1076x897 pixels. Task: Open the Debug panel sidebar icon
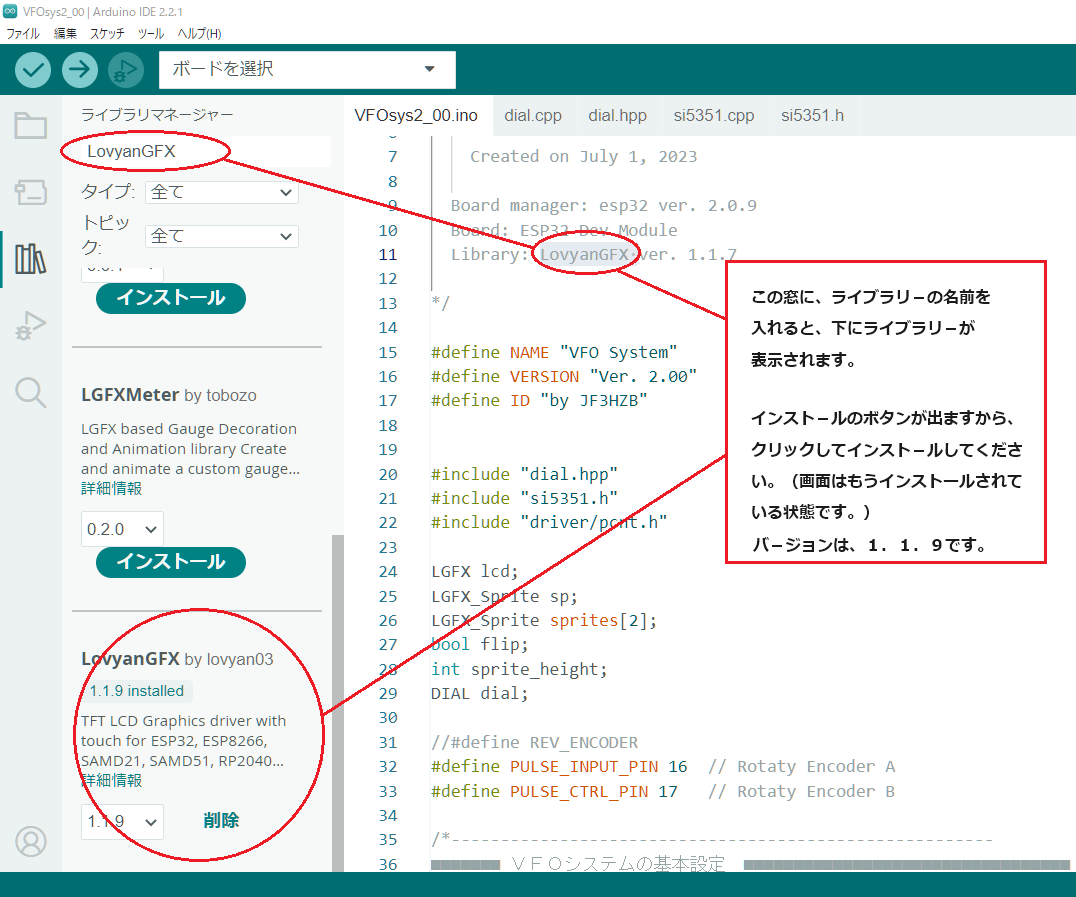pos(31,325)
